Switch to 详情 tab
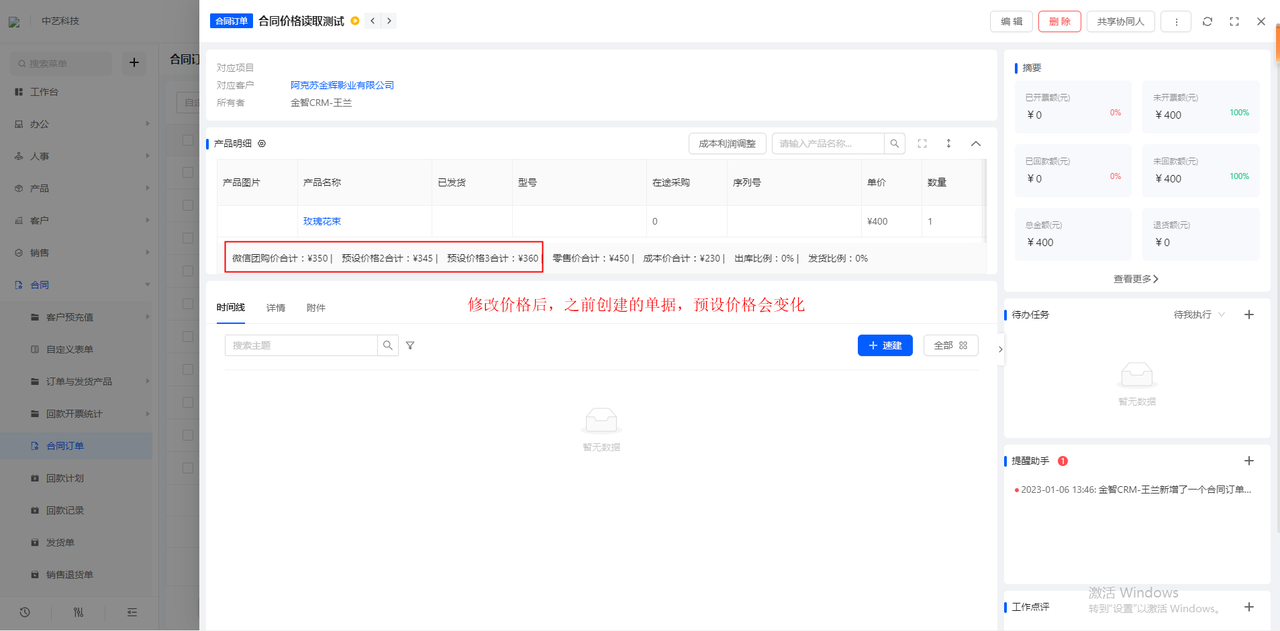The height and width of the screenshot is (631, 1280). click(275, 308)
